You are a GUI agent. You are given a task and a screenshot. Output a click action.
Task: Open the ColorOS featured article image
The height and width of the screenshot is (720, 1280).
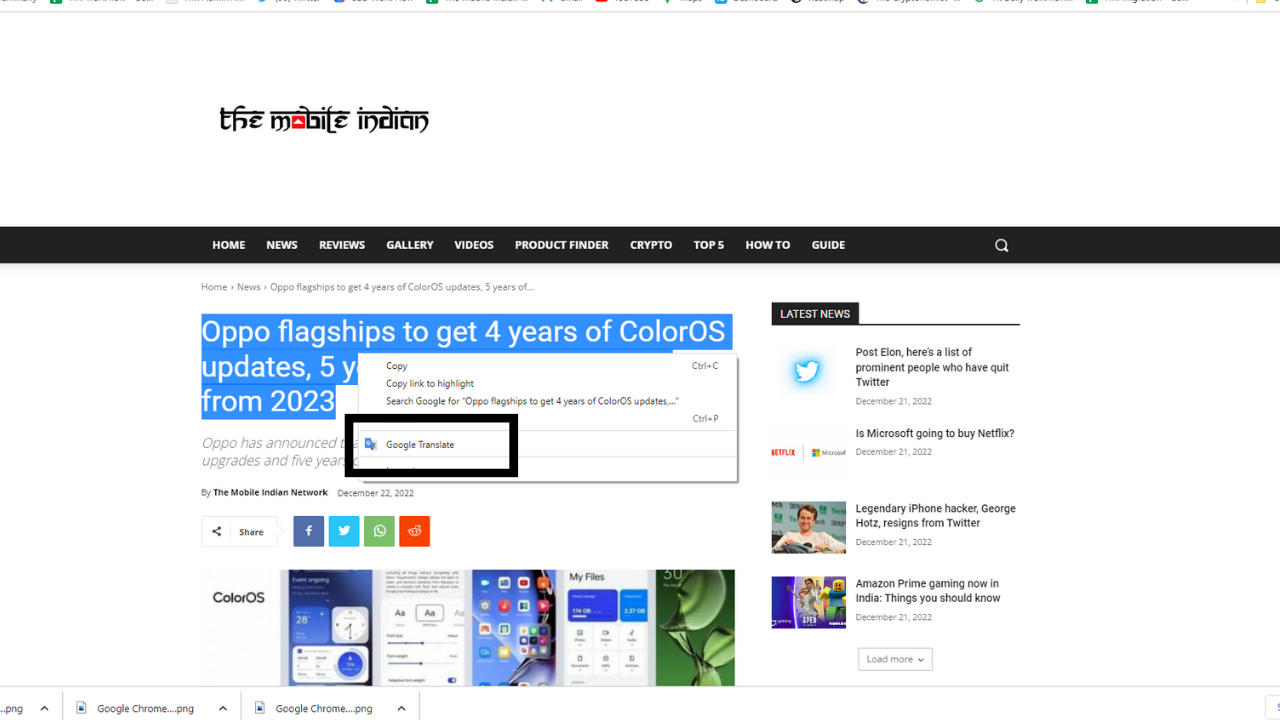click(x=468, y=628)
